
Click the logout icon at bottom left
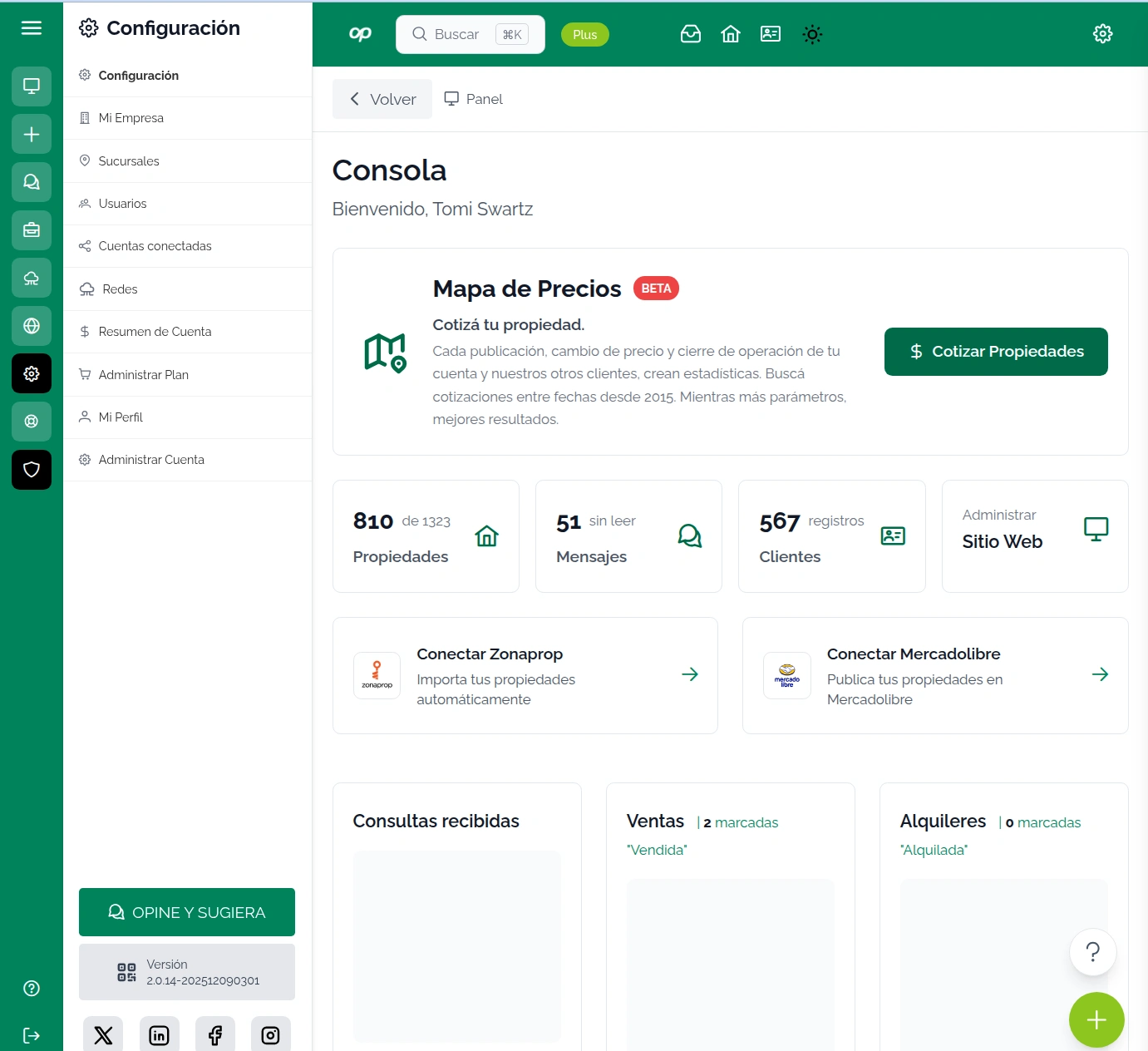click(x=32, y=1035)
